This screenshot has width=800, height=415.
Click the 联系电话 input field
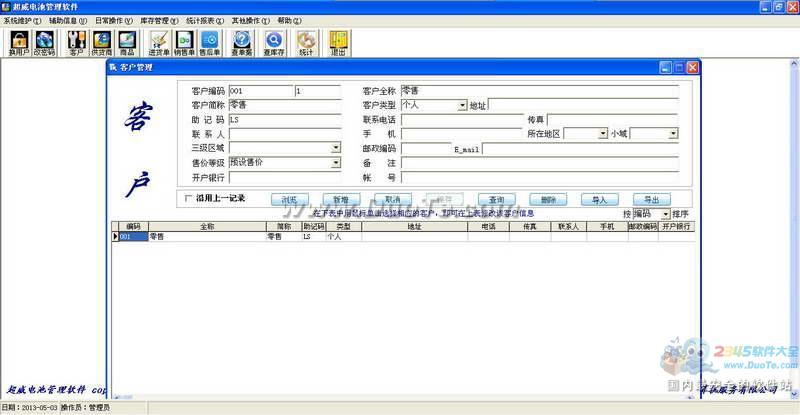(x=462, y=119)
